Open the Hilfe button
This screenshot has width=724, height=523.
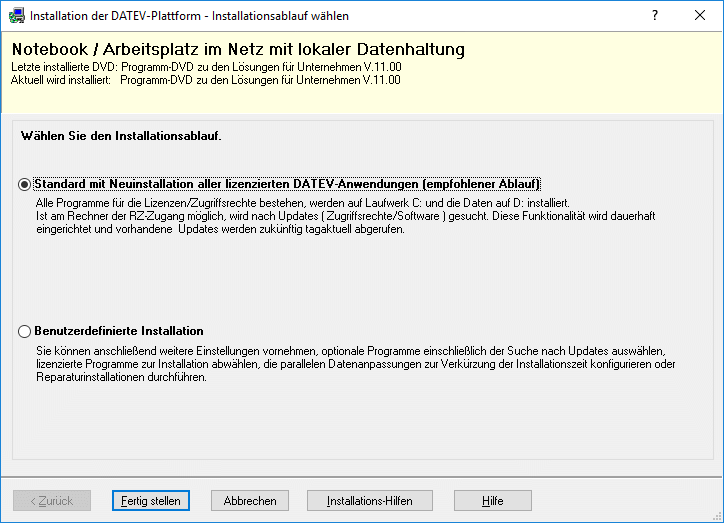493,501
